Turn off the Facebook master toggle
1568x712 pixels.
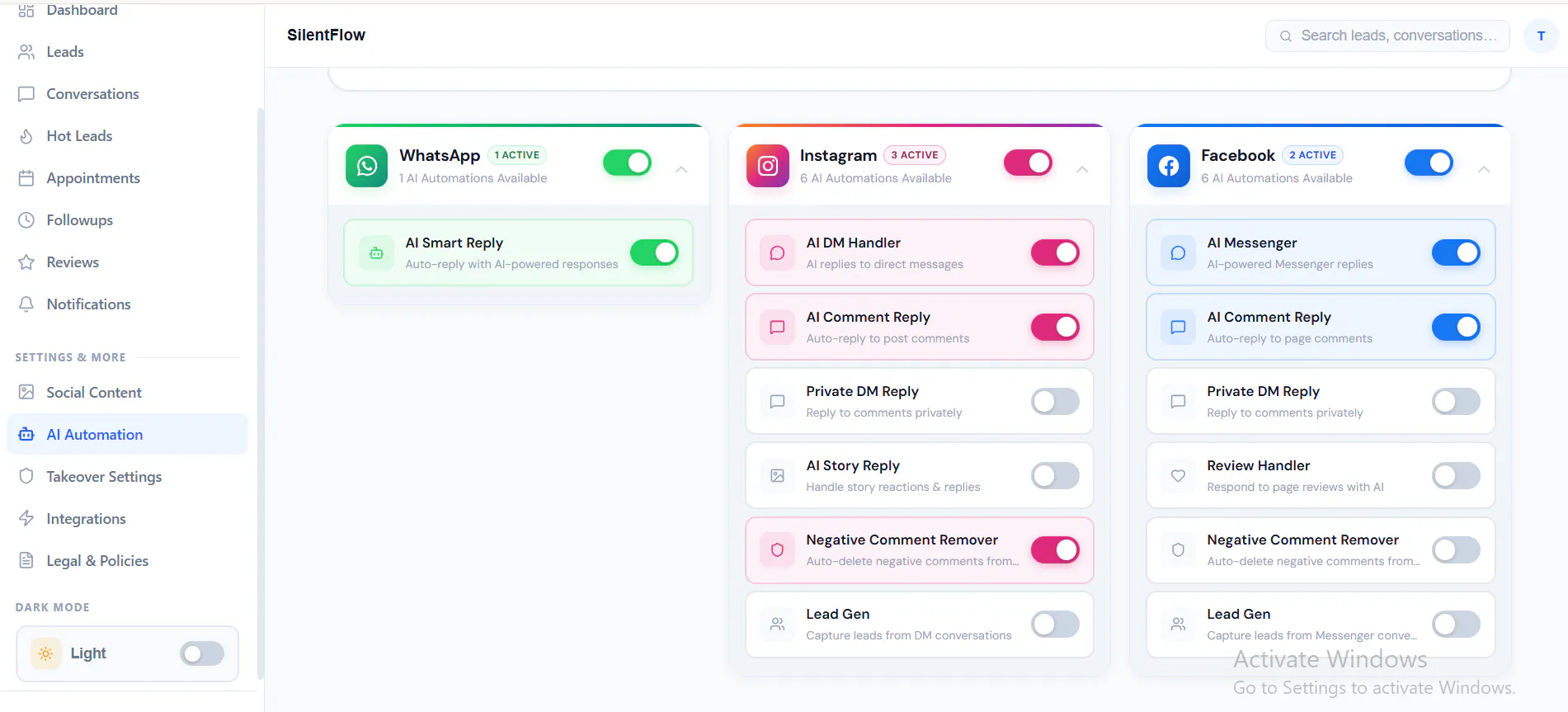1429,163
